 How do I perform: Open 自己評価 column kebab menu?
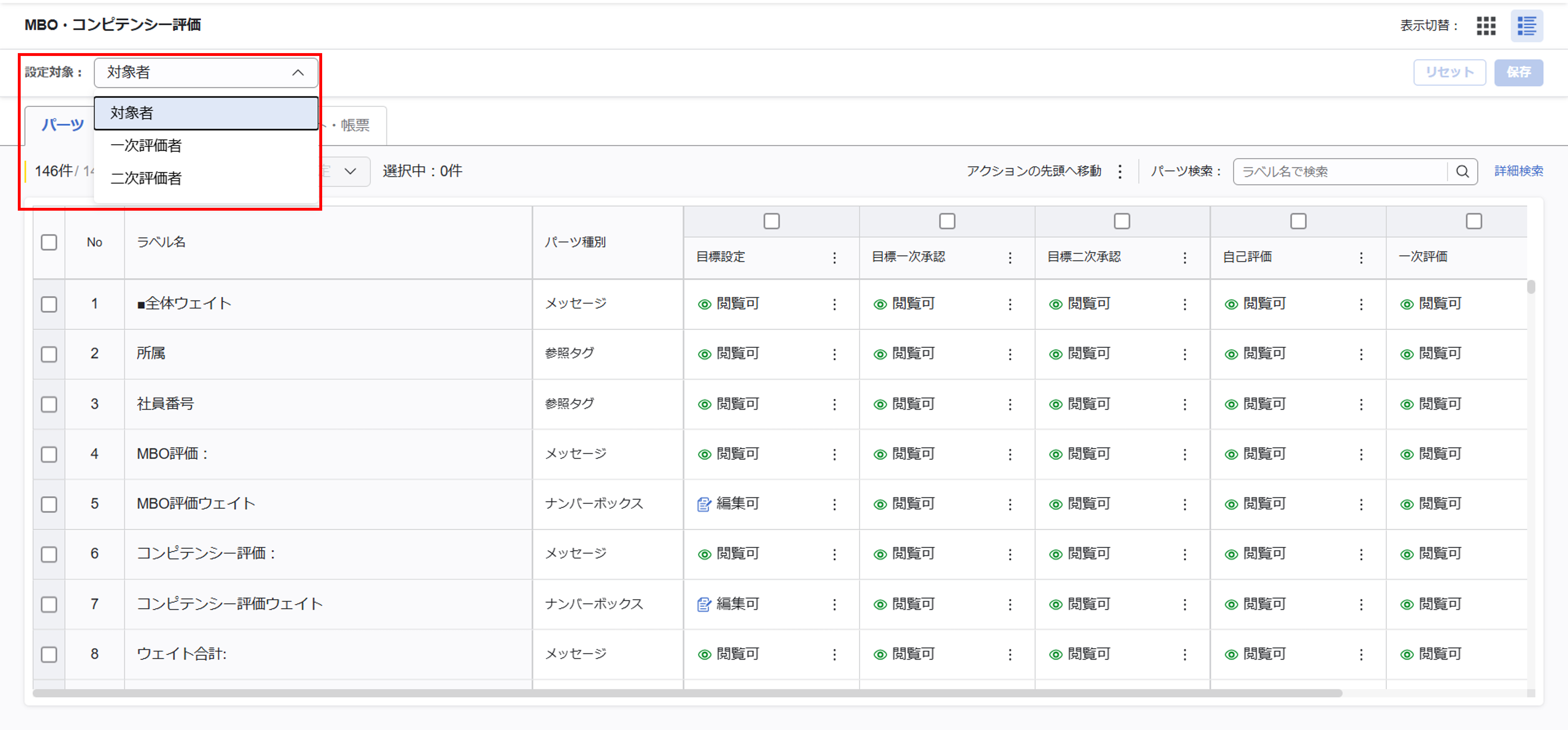pos(1361,258)
